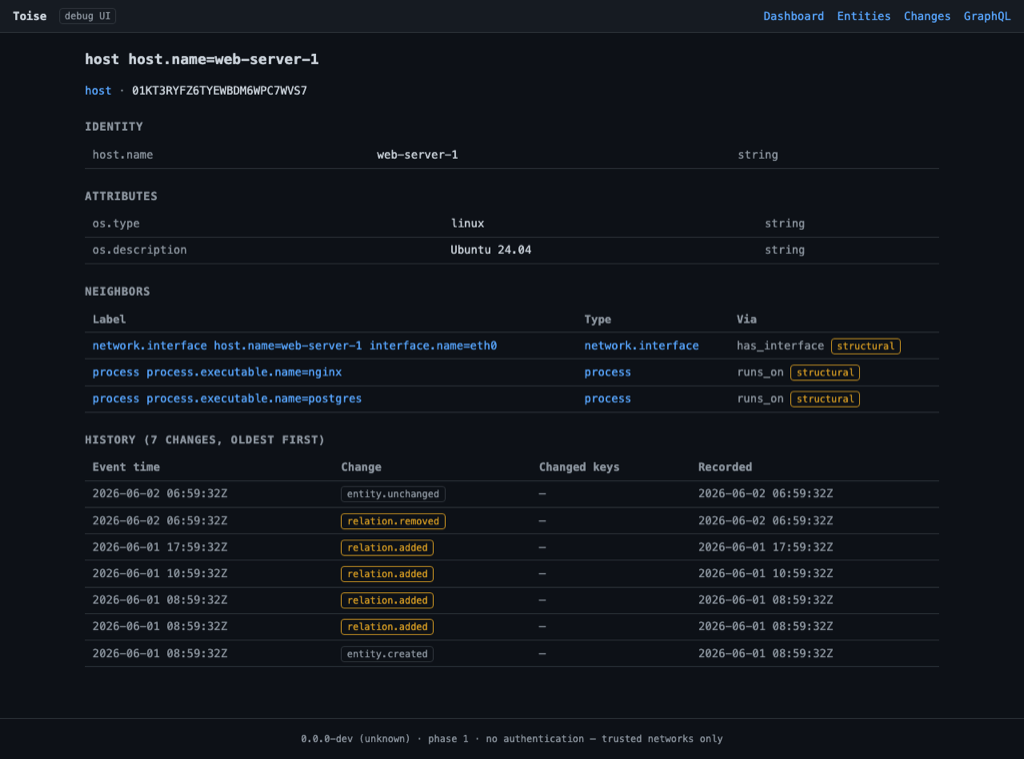Select the entity ID 01KT3RYFZ6TYEWBDM6WPC7WVS7
Screen dimensions: 1024x759
click(219, 91)
